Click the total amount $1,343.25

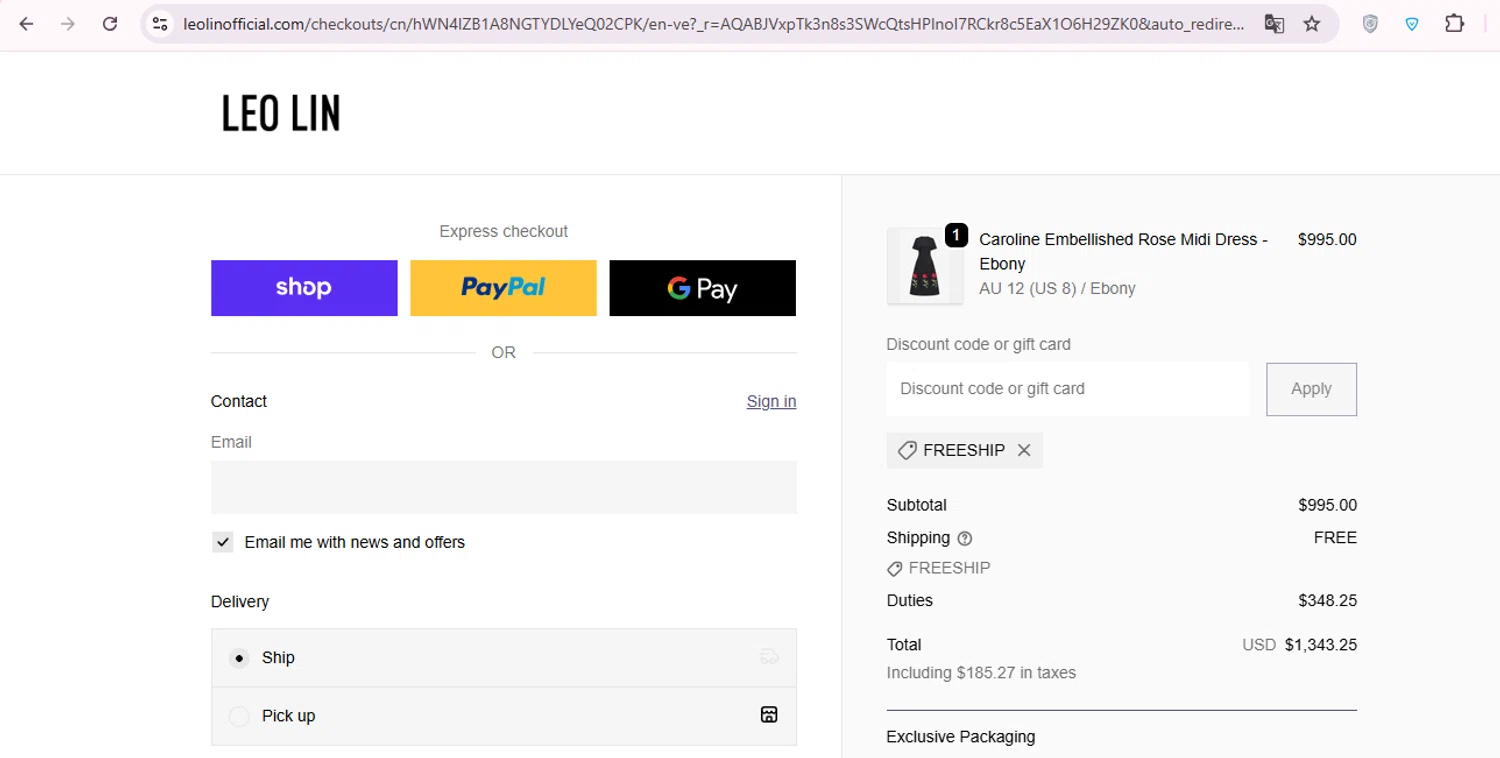[1321, 645]
